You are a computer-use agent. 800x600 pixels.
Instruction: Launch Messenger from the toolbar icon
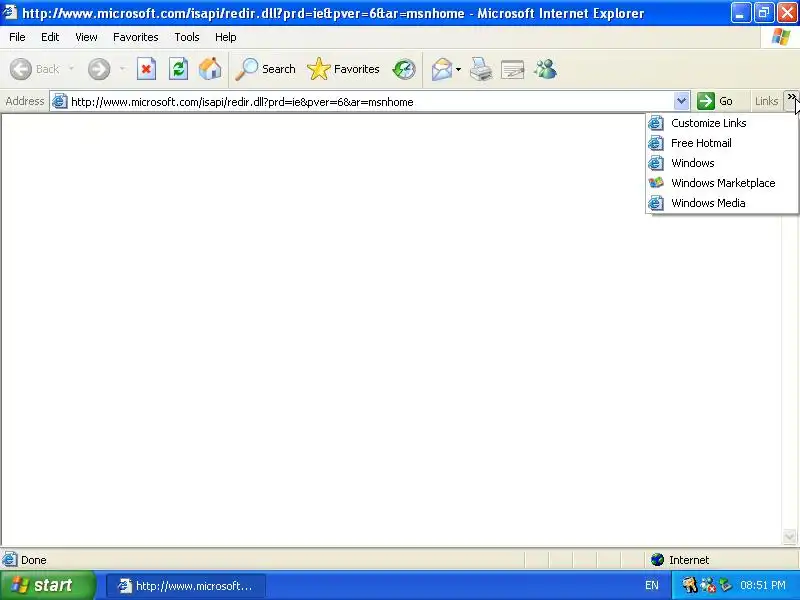(x=545, y=69)
